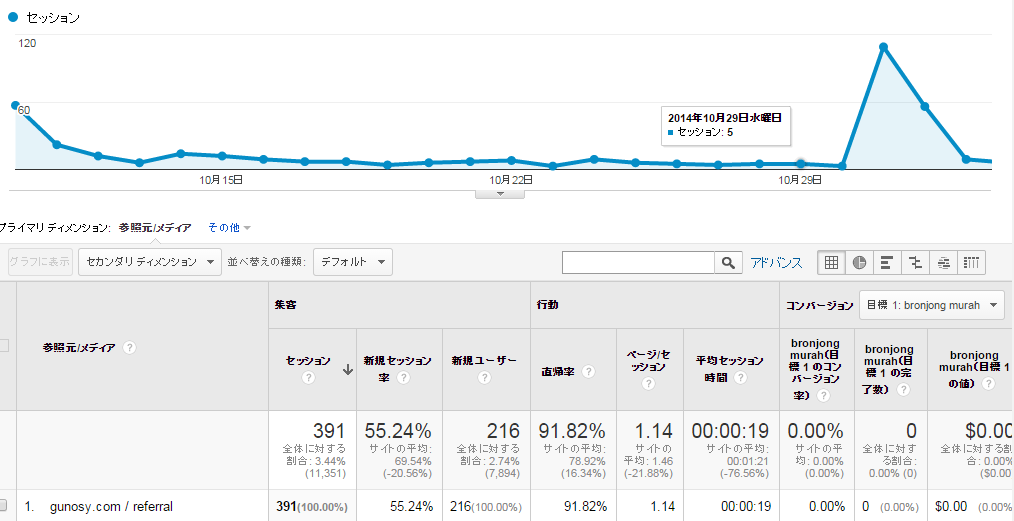Click the search magnifier button
The image size is (1014, 521).
point(728,263)
